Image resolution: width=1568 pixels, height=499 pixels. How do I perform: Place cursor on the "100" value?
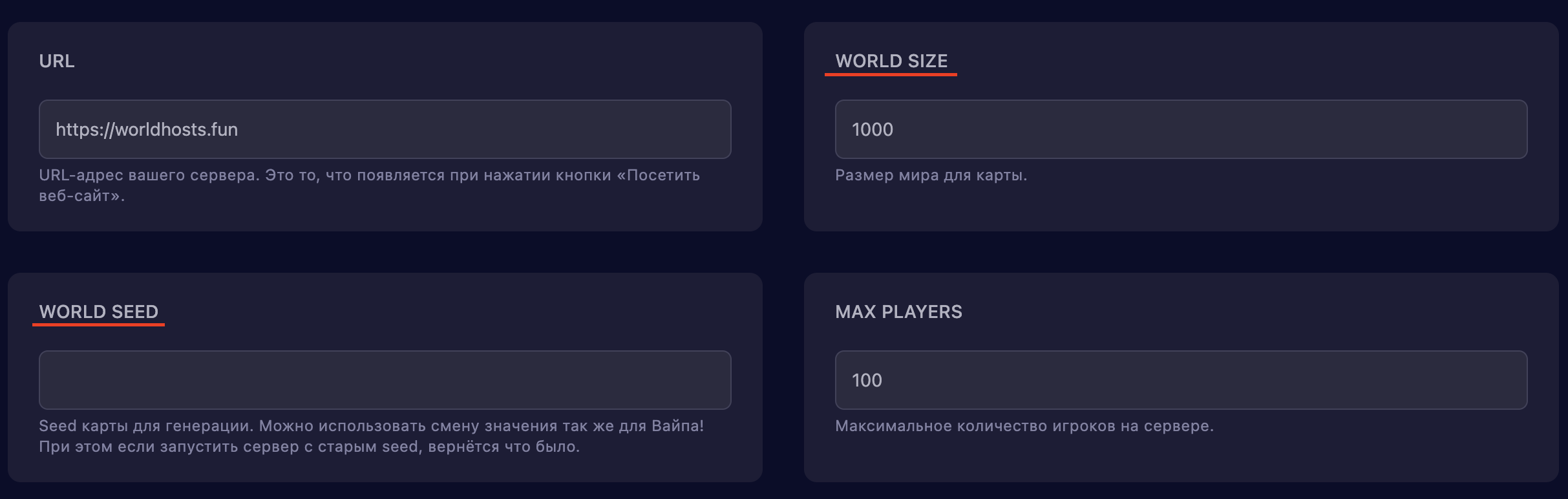(x=867, y=380)
